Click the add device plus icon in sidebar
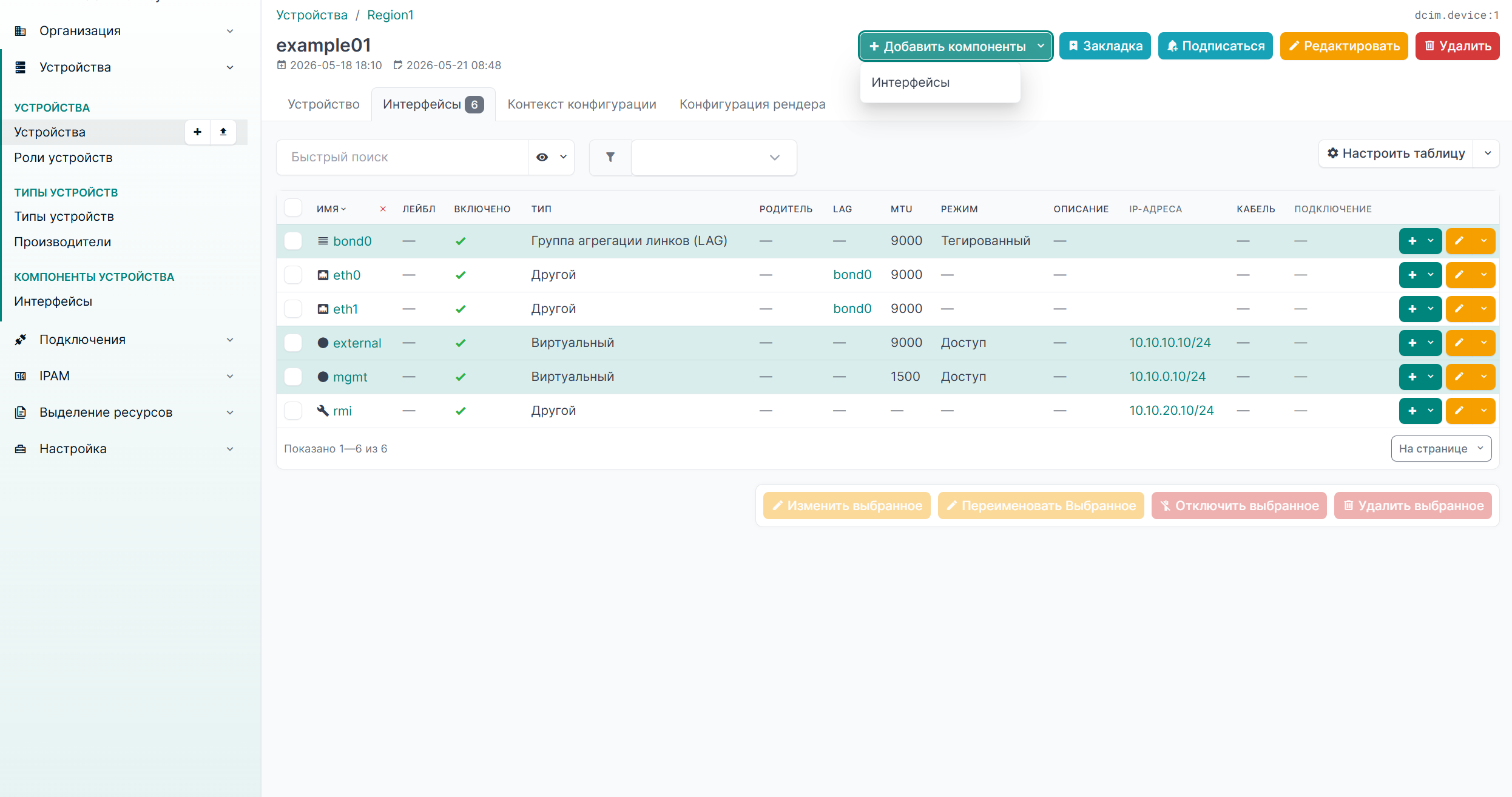The height and width of the screenshot is (797, 1512). coord(197,132)
